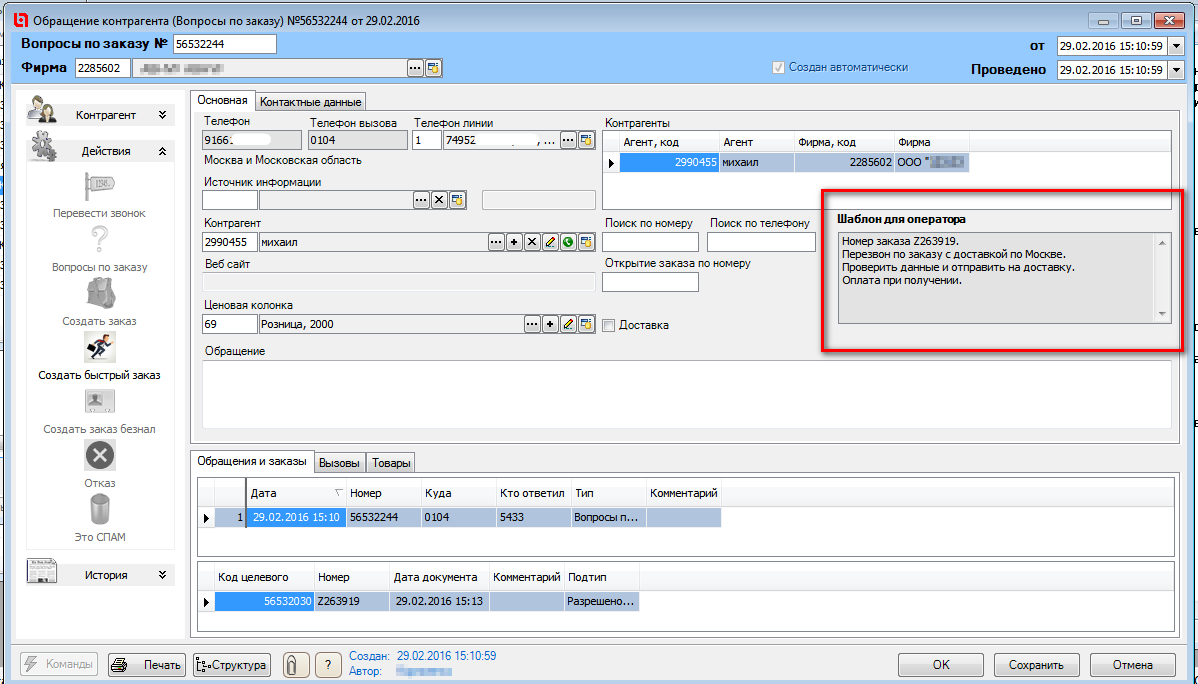
Task: Clear the Контрагент field with the X button
Action: 533,242
